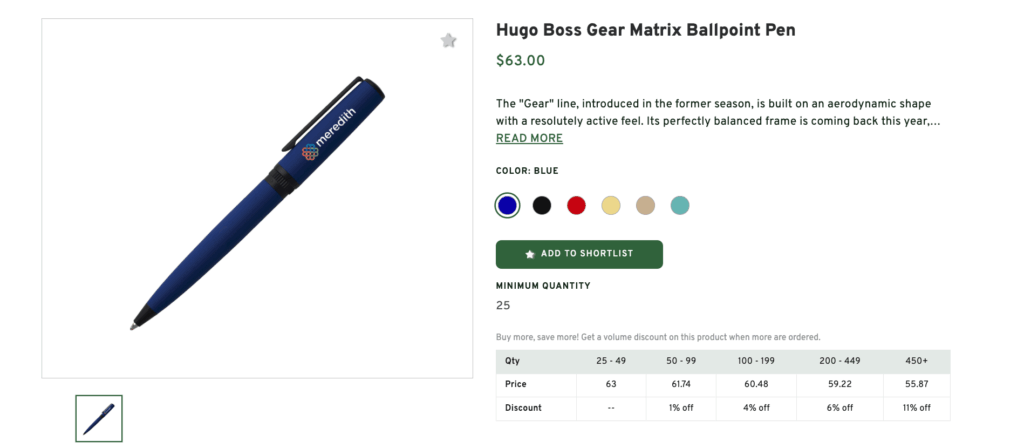
Task: Select the pale yellow color swatch
Action: 610,205
